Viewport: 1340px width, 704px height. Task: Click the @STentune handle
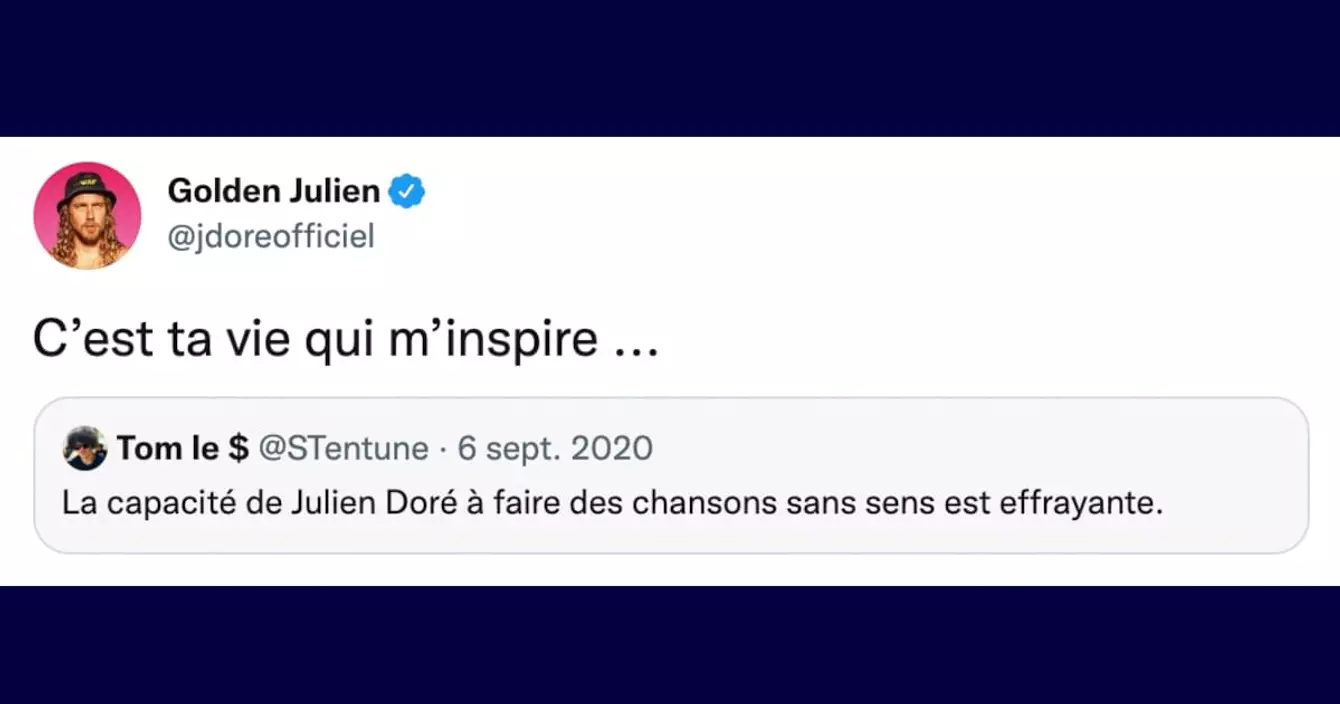pyautogui.click(x=343, y=449)
